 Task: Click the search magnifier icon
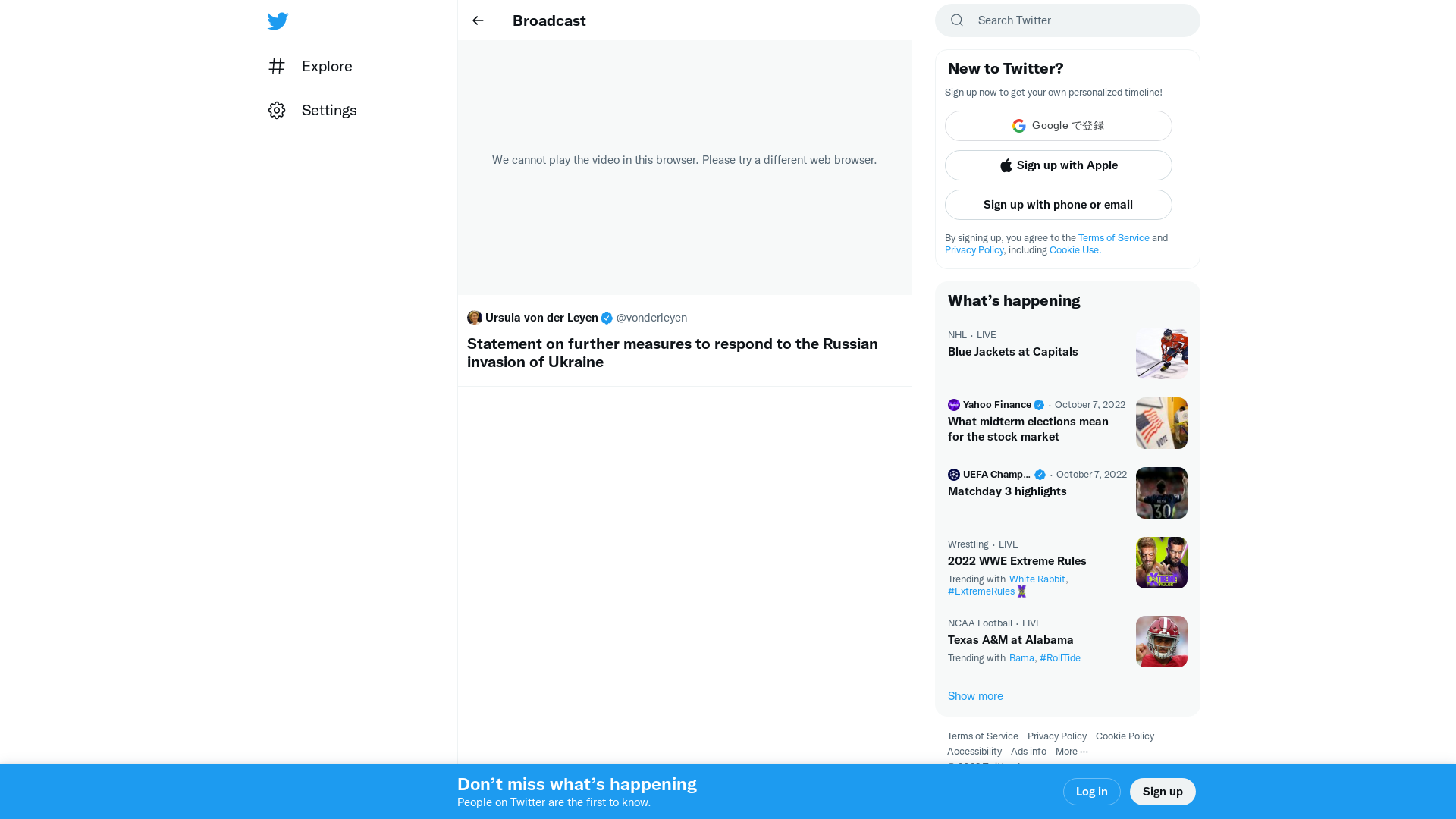[x=957, y=20]
